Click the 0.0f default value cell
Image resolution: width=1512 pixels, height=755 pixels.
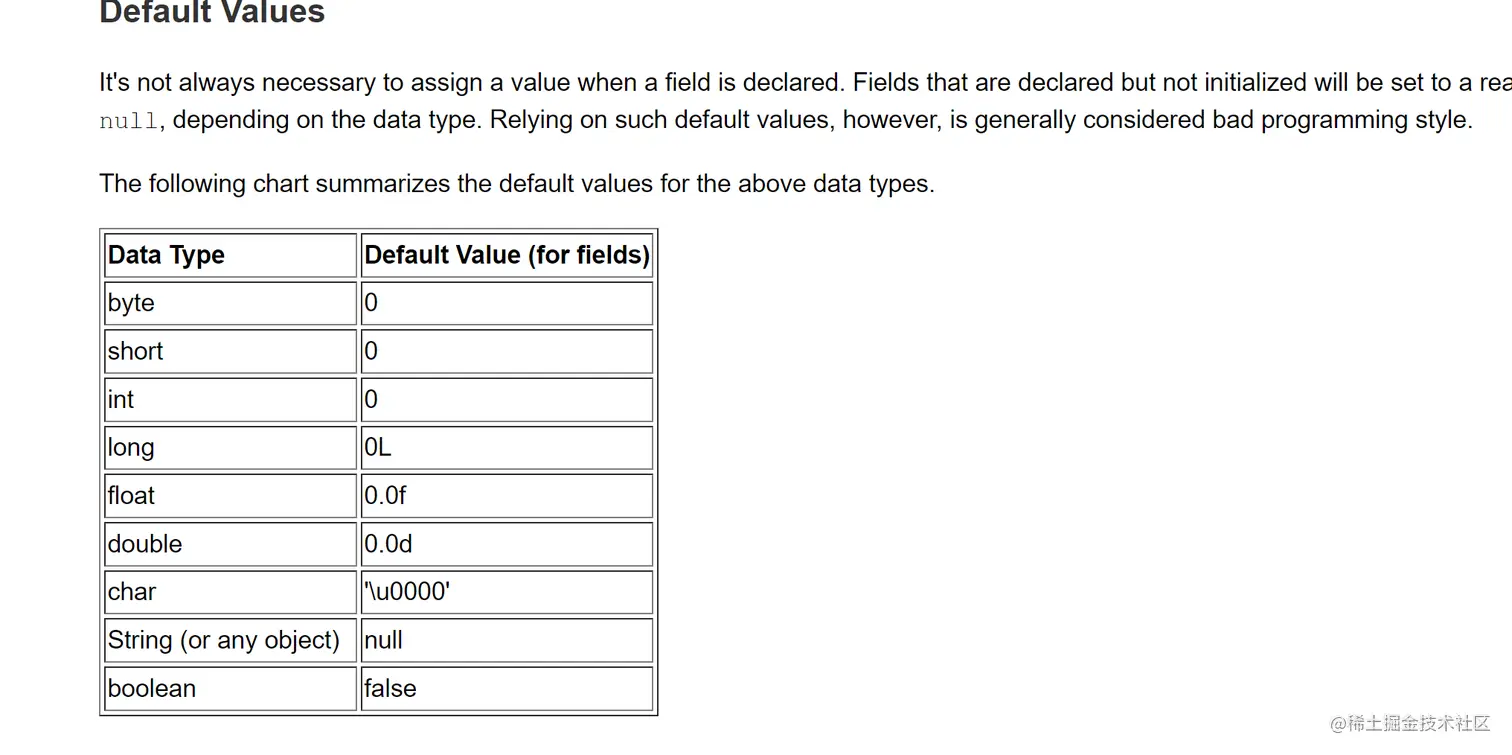[x=507, y=495]
